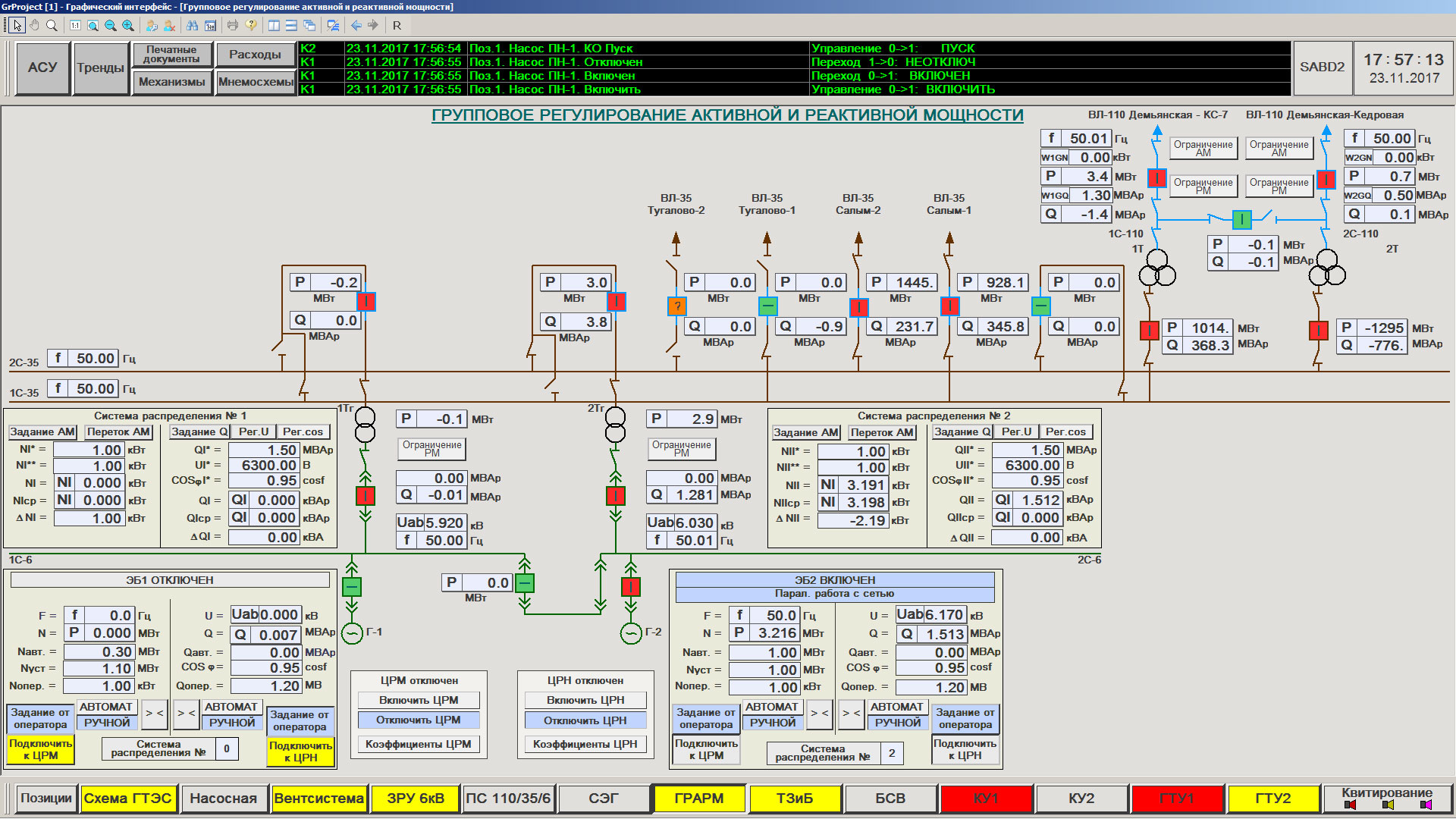Screen dimensions: 1456x819
Task: Select the magnifier tool in the toolbar
Action: (x=52, y=25)
